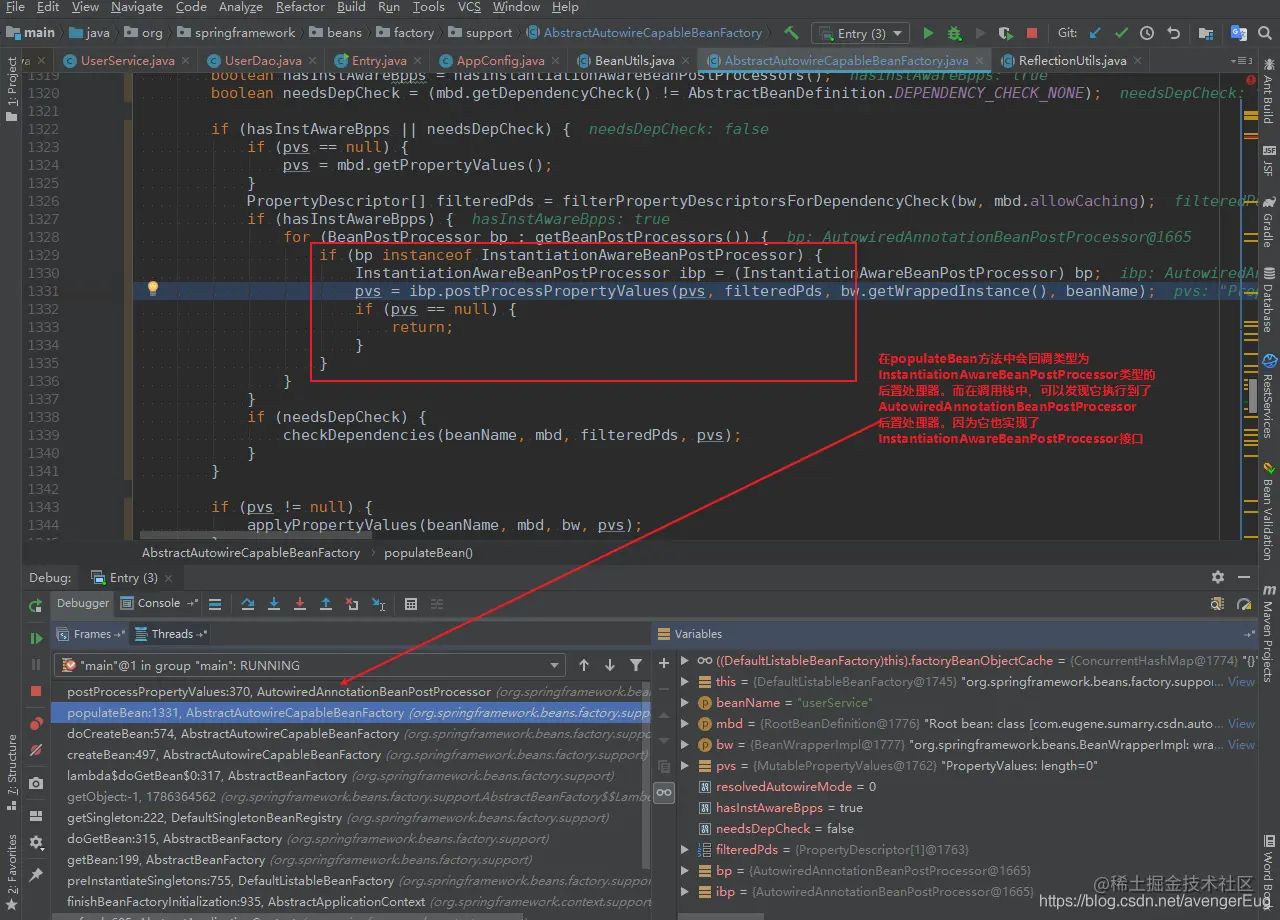1280x920 pixels.
Task: Click the Build project hammer icon
Action: pyautogui.click(x=791, y=33)
